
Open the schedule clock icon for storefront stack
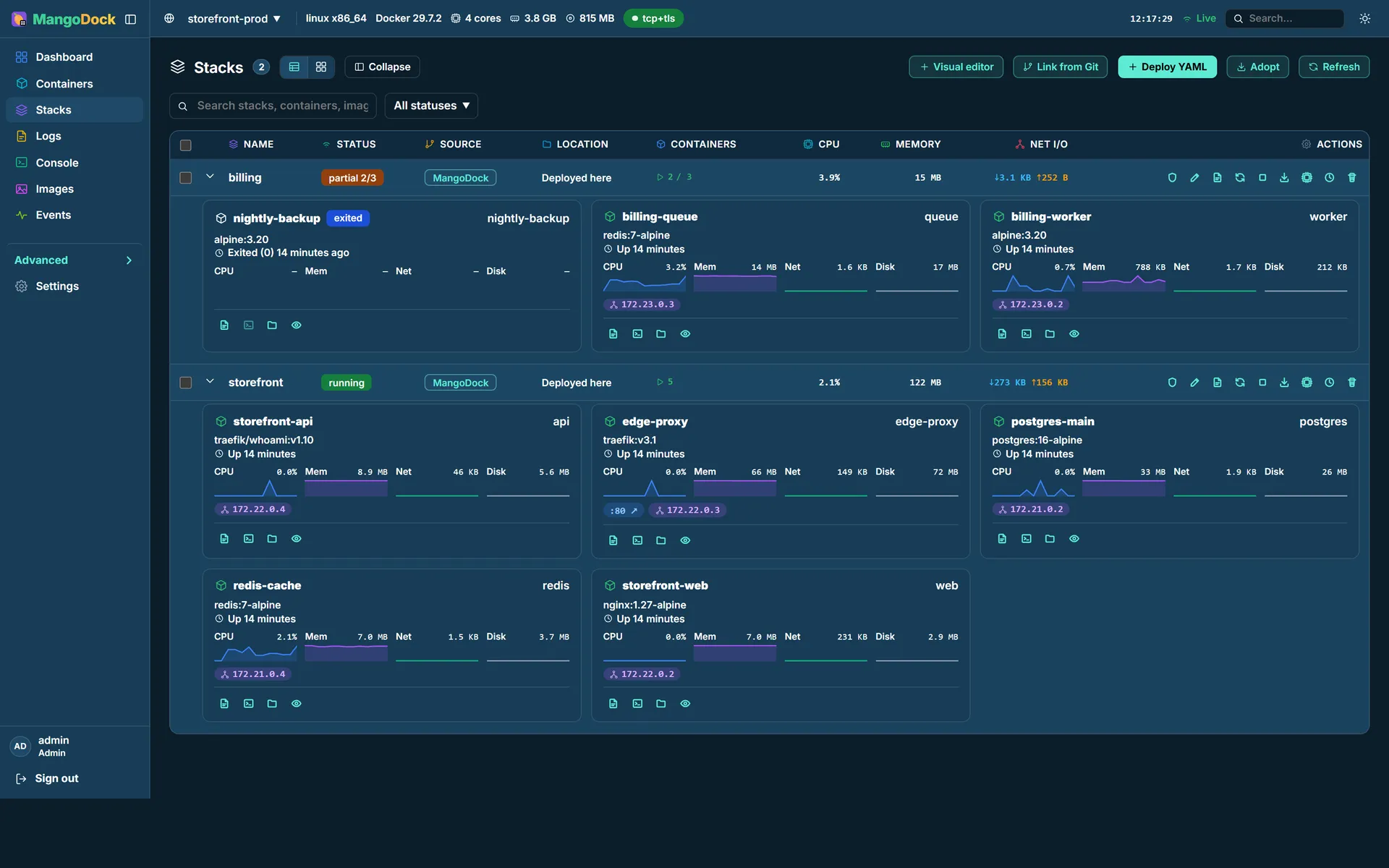(x=1329, y=383)
